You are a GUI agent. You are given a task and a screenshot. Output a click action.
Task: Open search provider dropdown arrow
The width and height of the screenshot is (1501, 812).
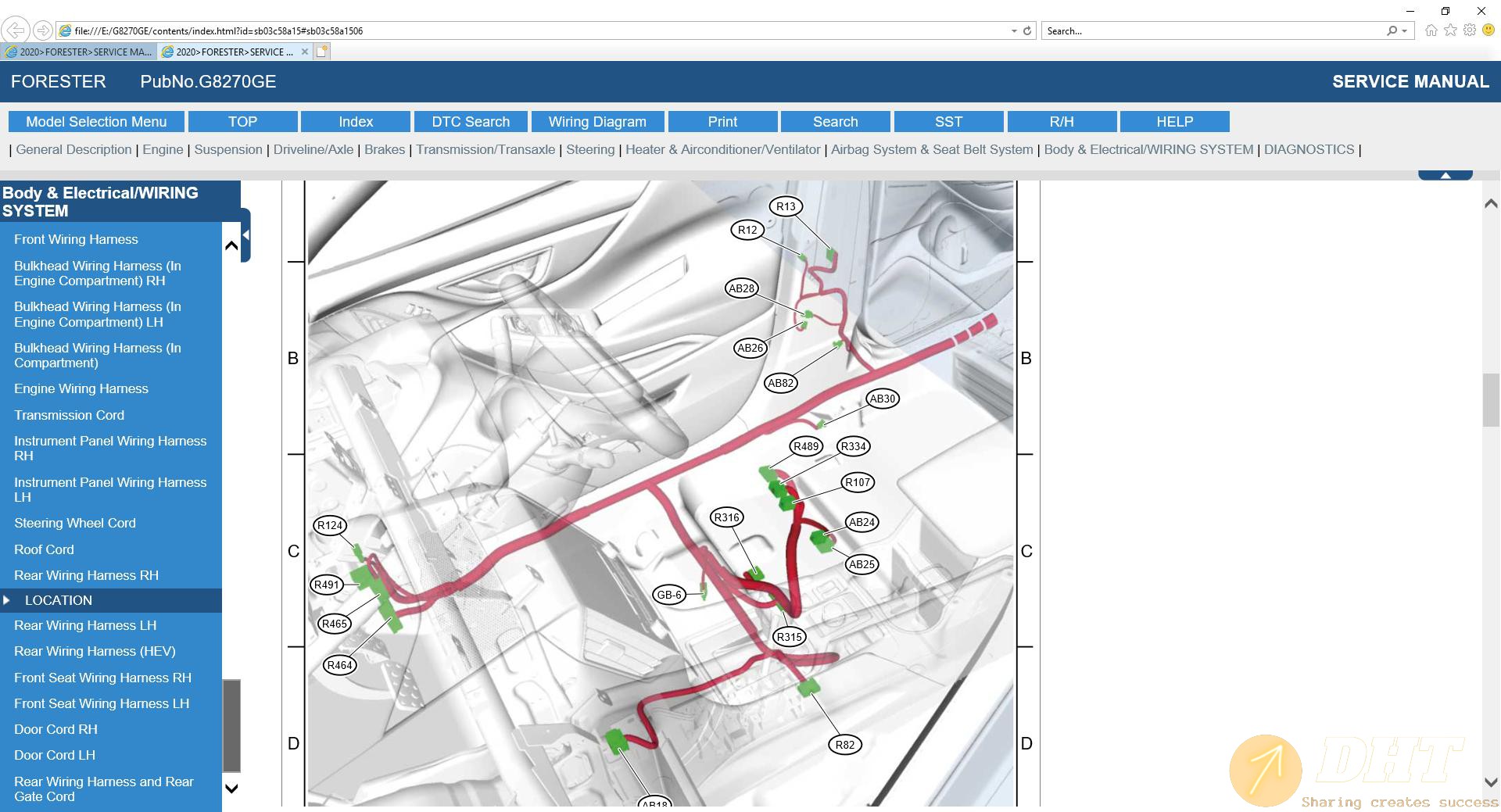pos(1405,31)
